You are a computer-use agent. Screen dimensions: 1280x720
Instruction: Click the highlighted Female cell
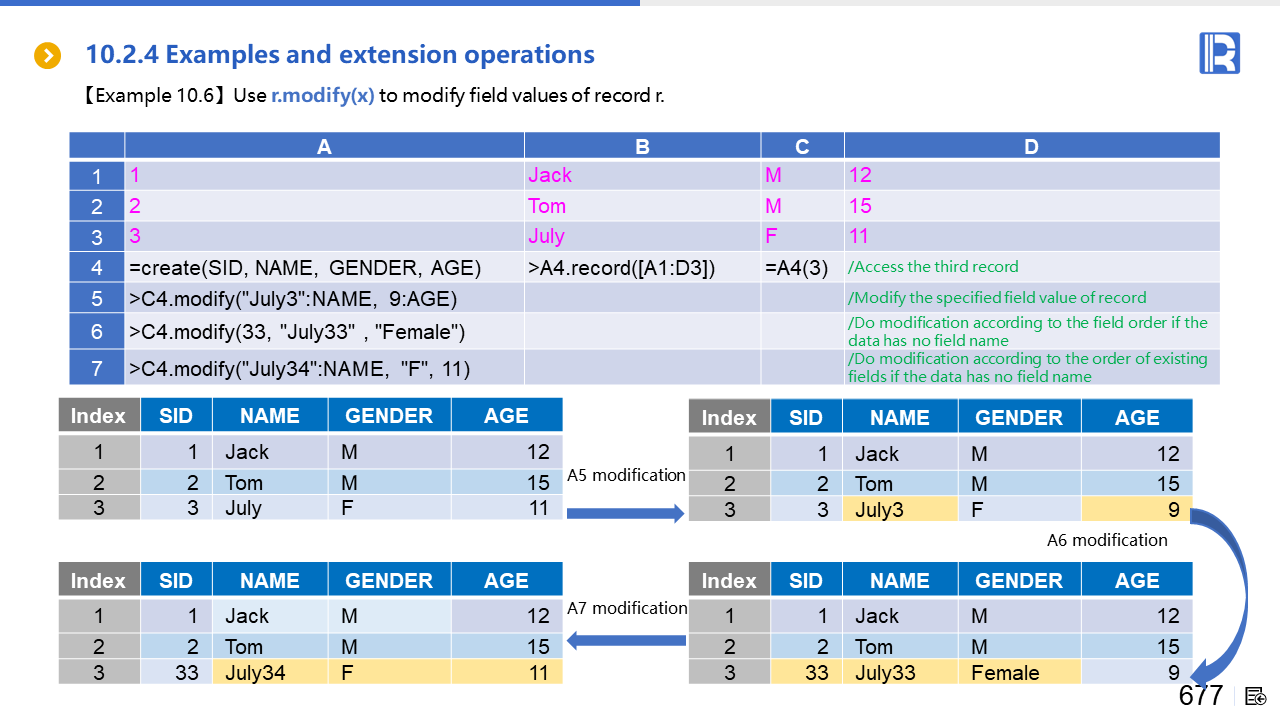[1018, 673]
